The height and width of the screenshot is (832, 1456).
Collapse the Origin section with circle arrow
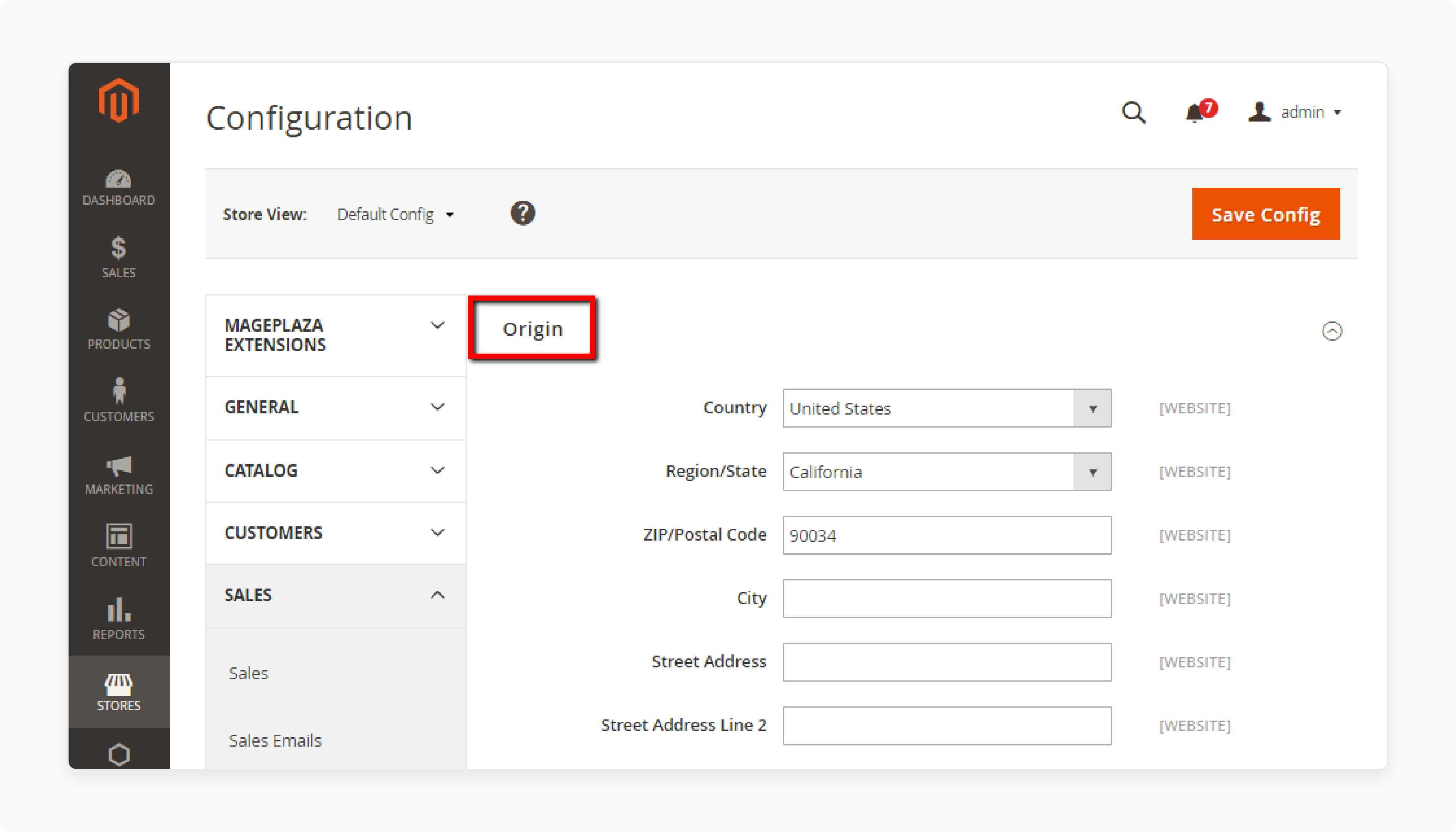pos(1332,331)
